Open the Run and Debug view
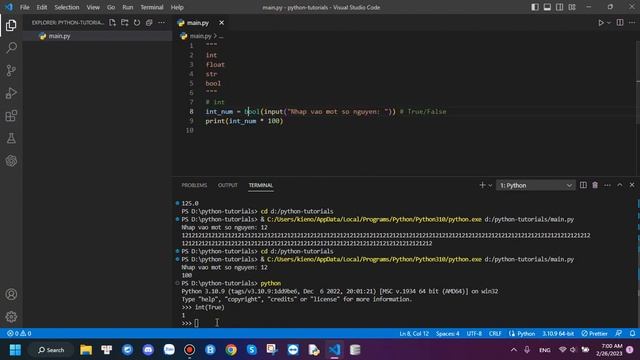Viewport: 640px width, 360px height. pos(11,93)
